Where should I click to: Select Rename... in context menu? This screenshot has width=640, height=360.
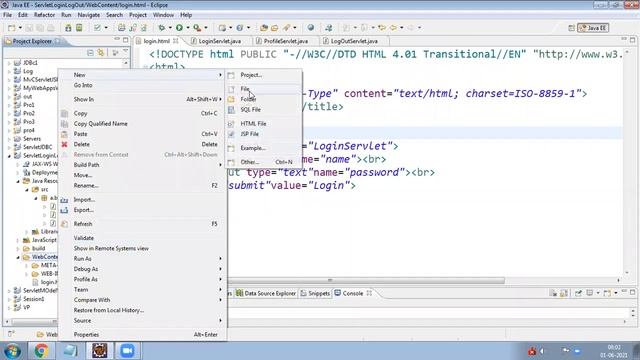pyautogui.click(x=142, y=185)
